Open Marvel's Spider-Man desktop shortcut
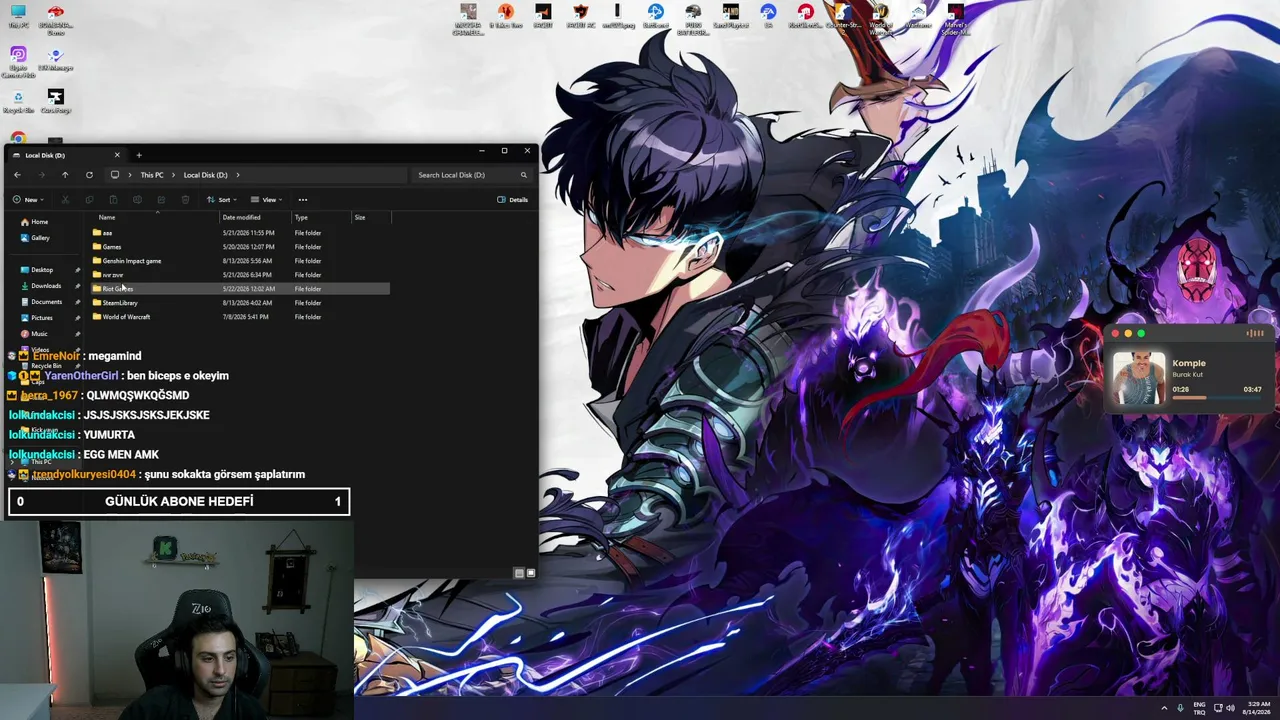This screenshot has height=720, width=1280. [x=956, y=18]
